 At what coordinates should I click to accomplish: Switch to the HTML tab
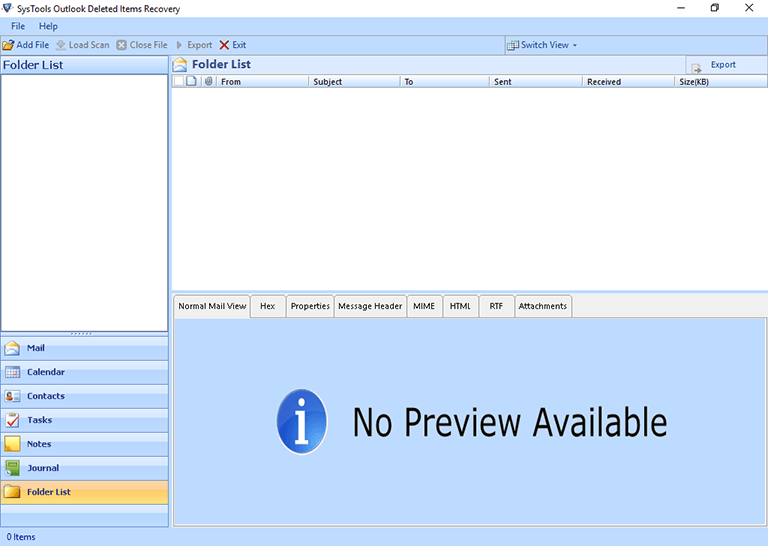[460, 306]
